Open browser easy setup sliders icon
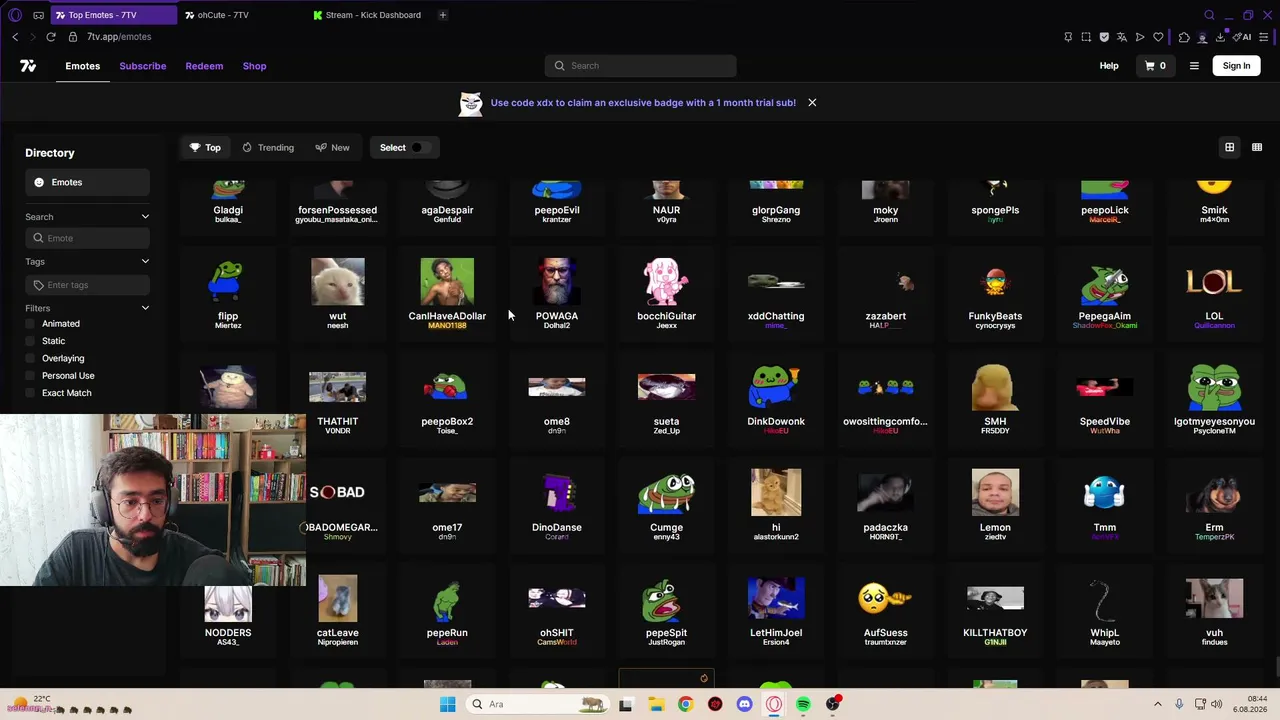The image size is (1280, 720). coord(1266,37)
